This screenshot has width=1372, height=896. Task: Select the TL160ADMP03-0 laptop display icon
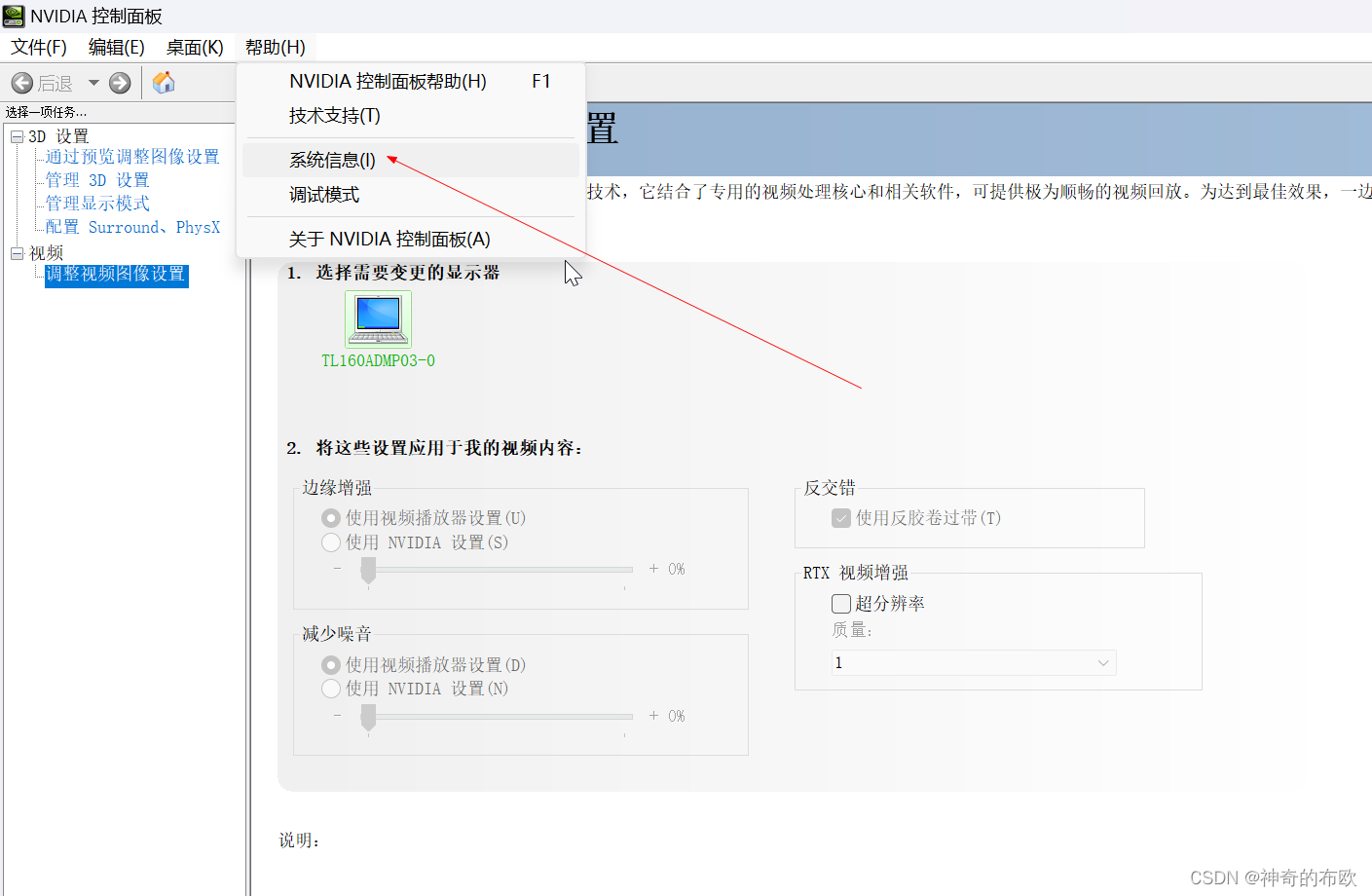[x=378, y=318]
